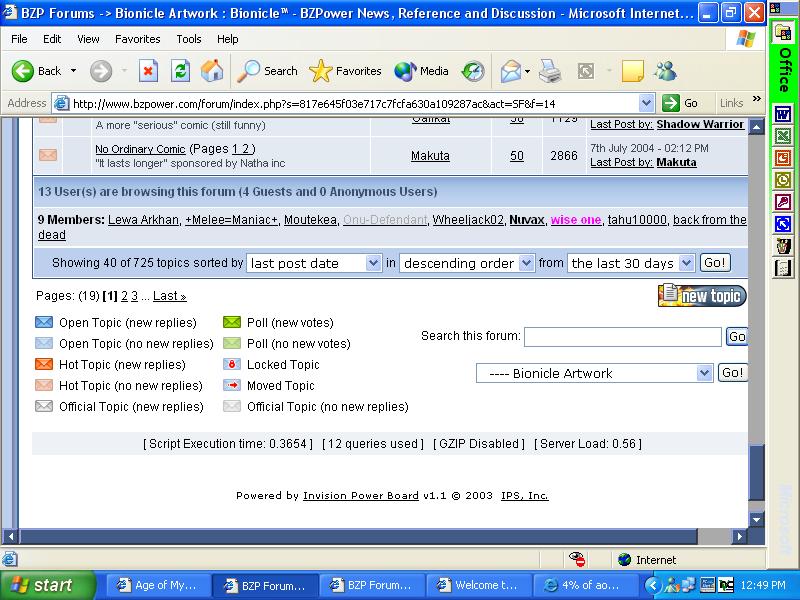This screenshot has width=800, height=600.
Task: Open History clock icon in toolbar
Action: point(473,71)
